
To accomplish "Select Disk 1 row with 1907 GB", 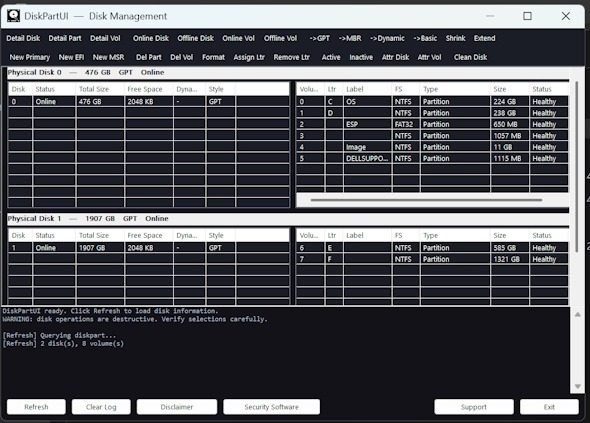I will [149, 248].
